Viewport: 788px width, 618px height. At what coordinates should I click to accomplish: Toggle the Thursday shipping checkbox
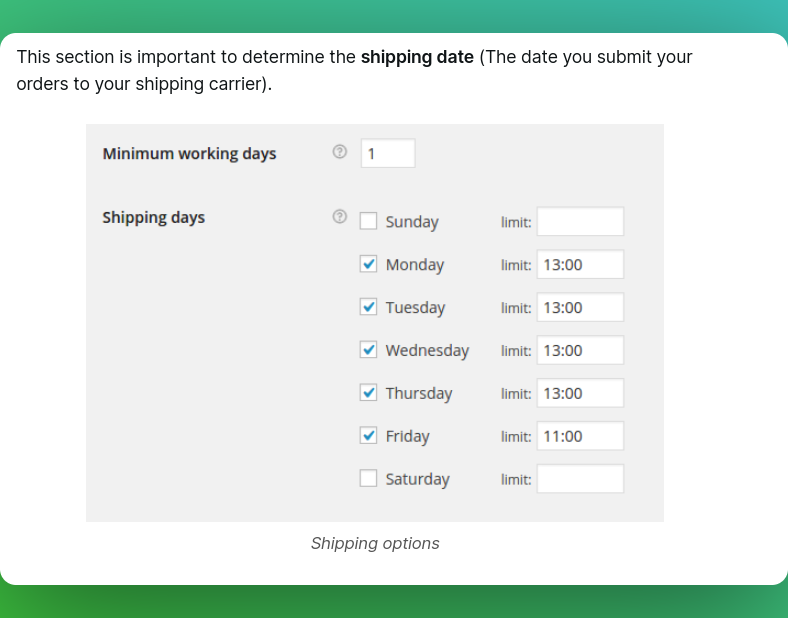(x=368, y=392)
